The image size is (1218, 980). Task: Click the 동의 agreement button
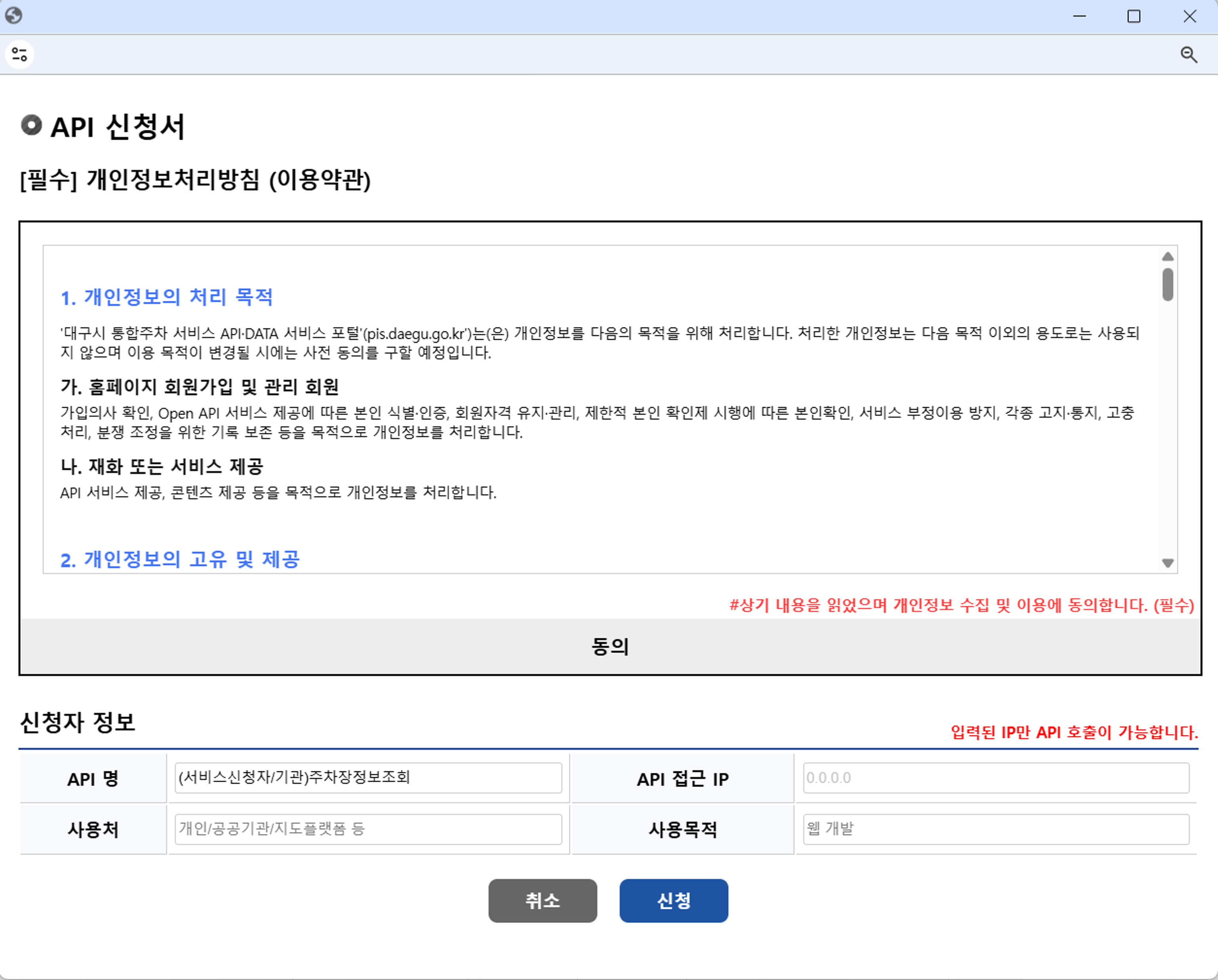[609, 646]
